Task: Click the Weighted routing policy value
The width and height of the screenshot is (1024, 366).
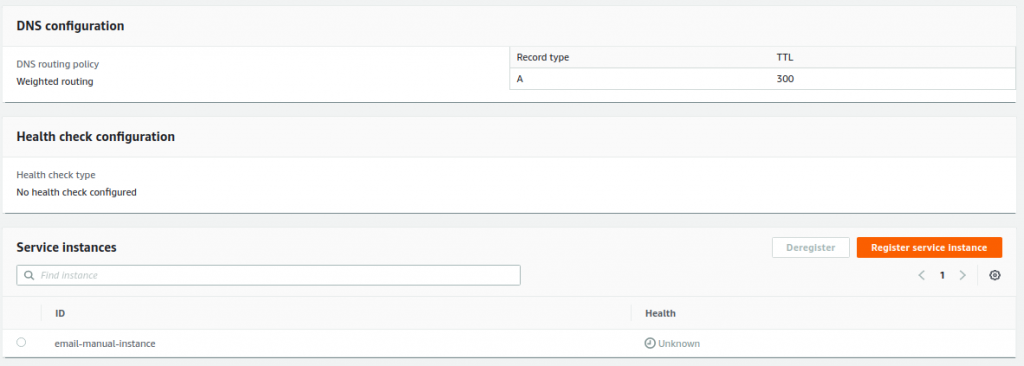Action: click(55, 82)
